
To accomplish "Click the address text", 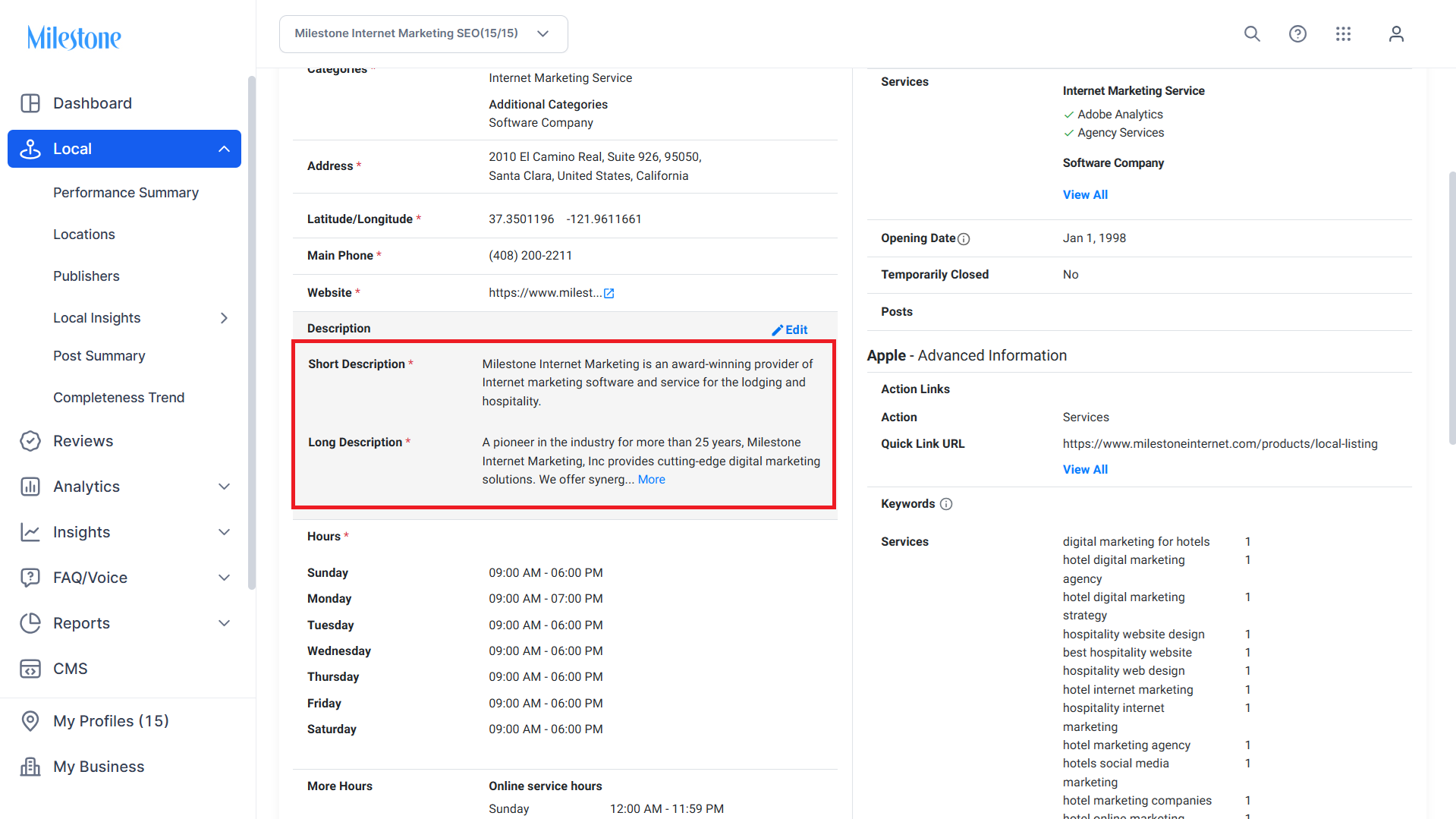I will click(595, 166).
